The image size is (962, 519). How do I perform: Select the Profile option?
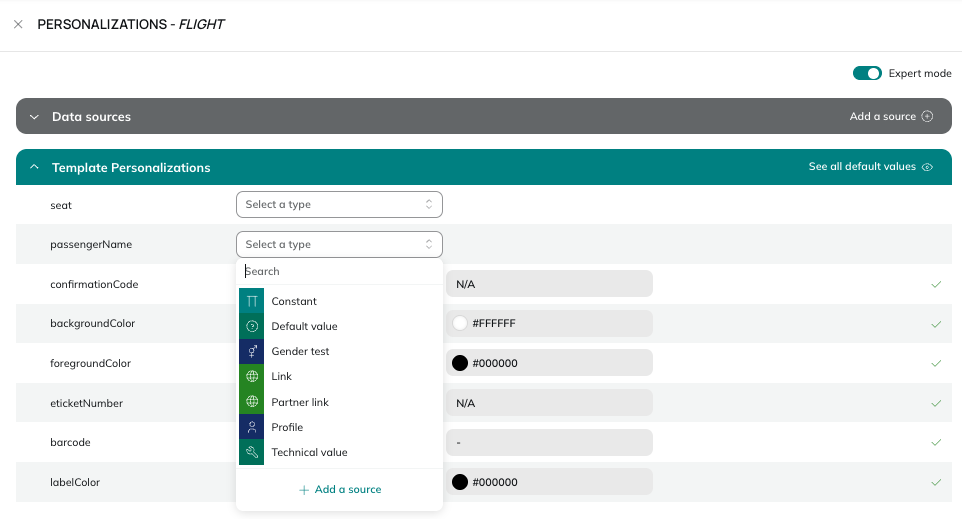point(339,427)
